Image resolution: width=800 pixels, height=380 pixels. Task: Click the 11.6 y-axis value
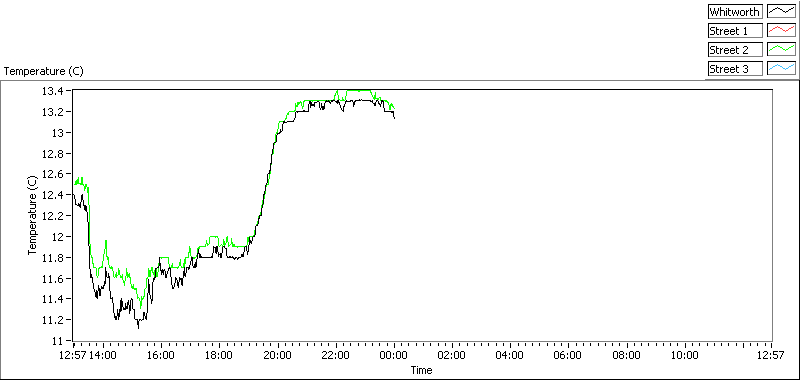52,278
